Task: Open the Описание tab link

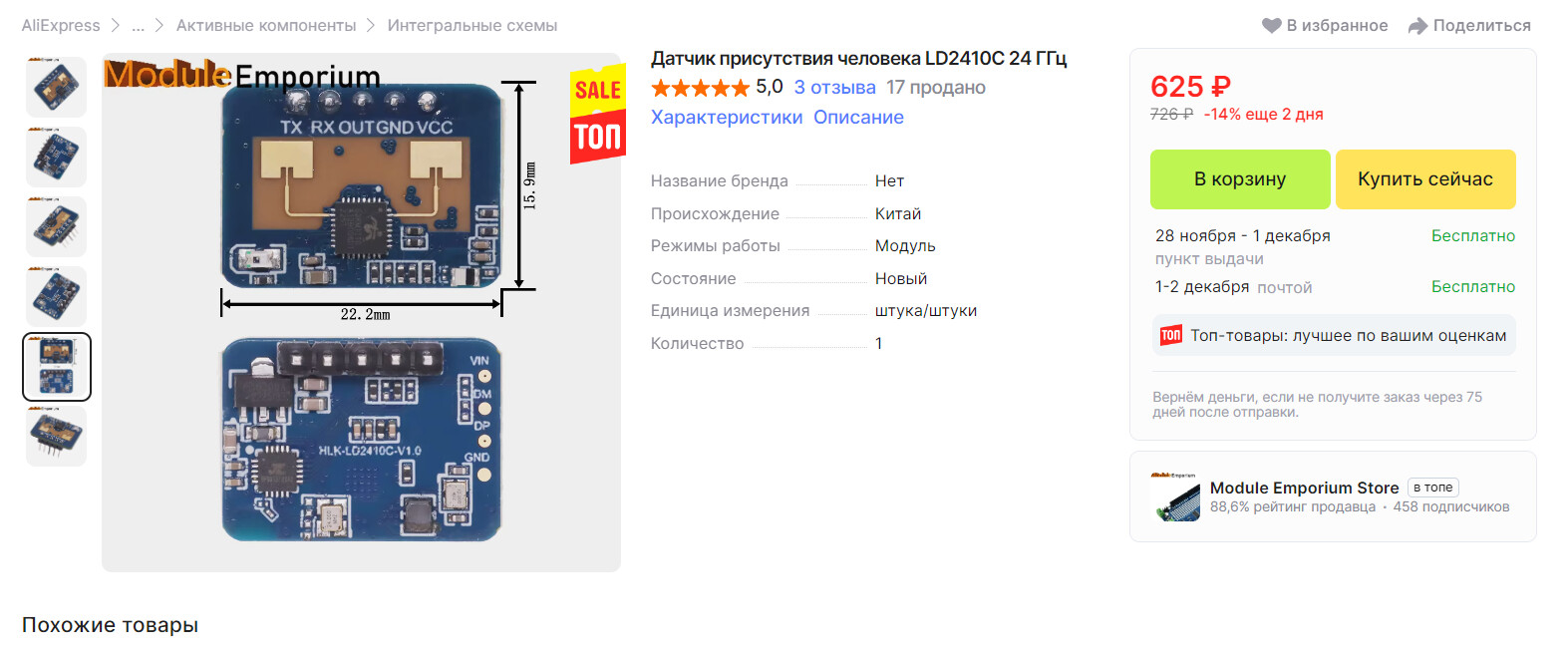Action: coord(858,118)
